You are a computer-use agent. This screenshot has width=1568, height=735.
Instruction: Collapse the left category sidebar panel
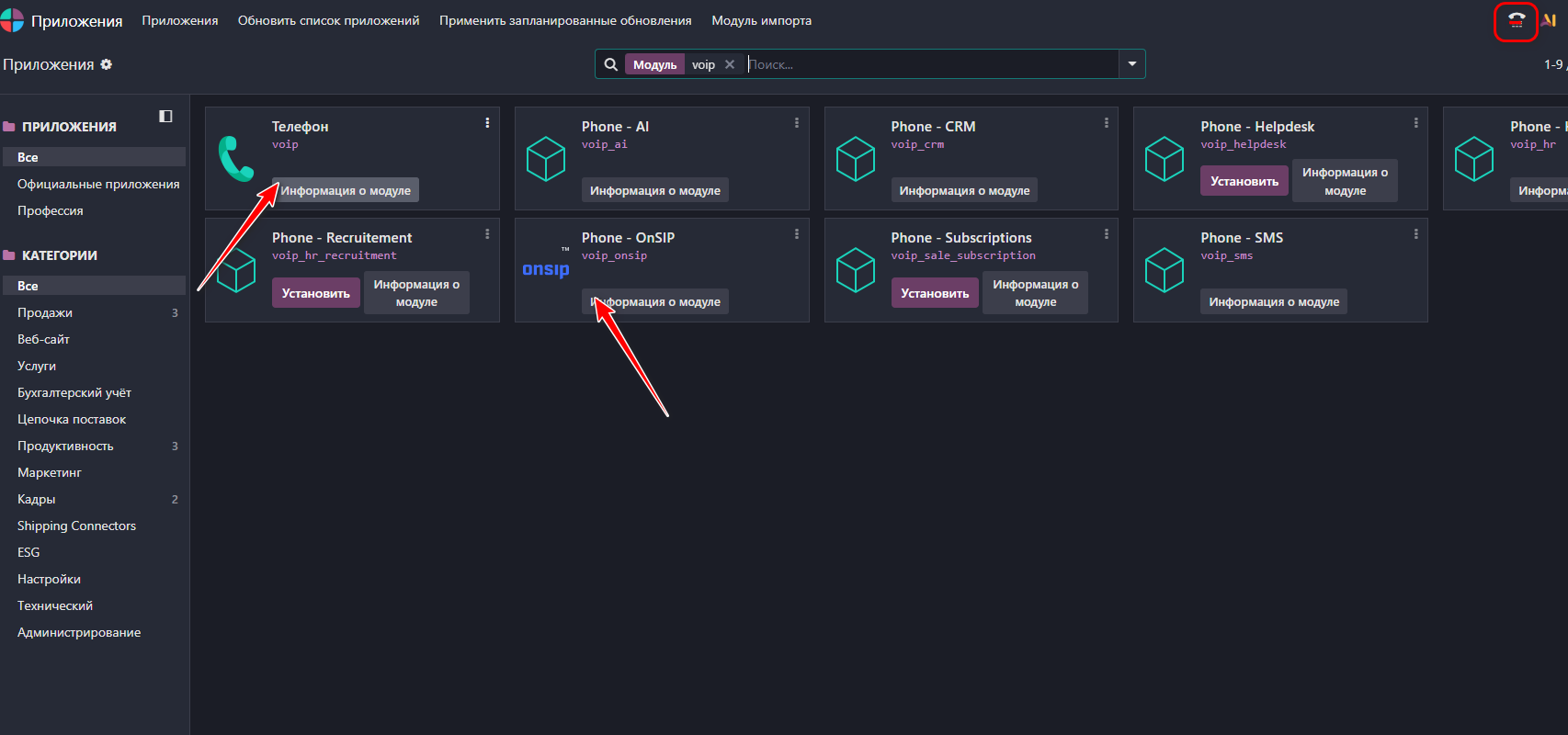[x=165, y=116]
